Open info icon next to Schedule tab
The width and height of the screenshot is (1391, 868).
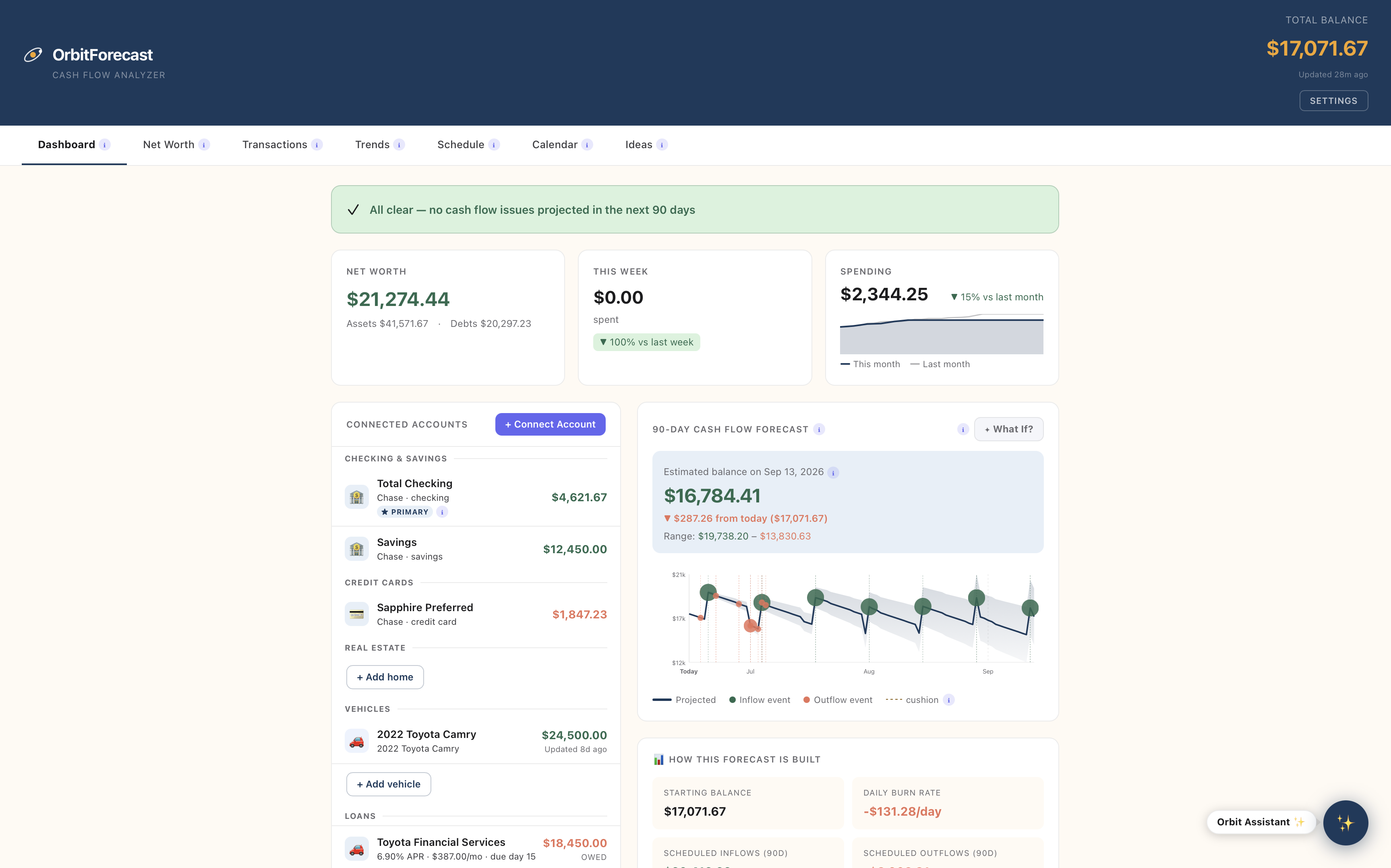click(x=494, y=145)
